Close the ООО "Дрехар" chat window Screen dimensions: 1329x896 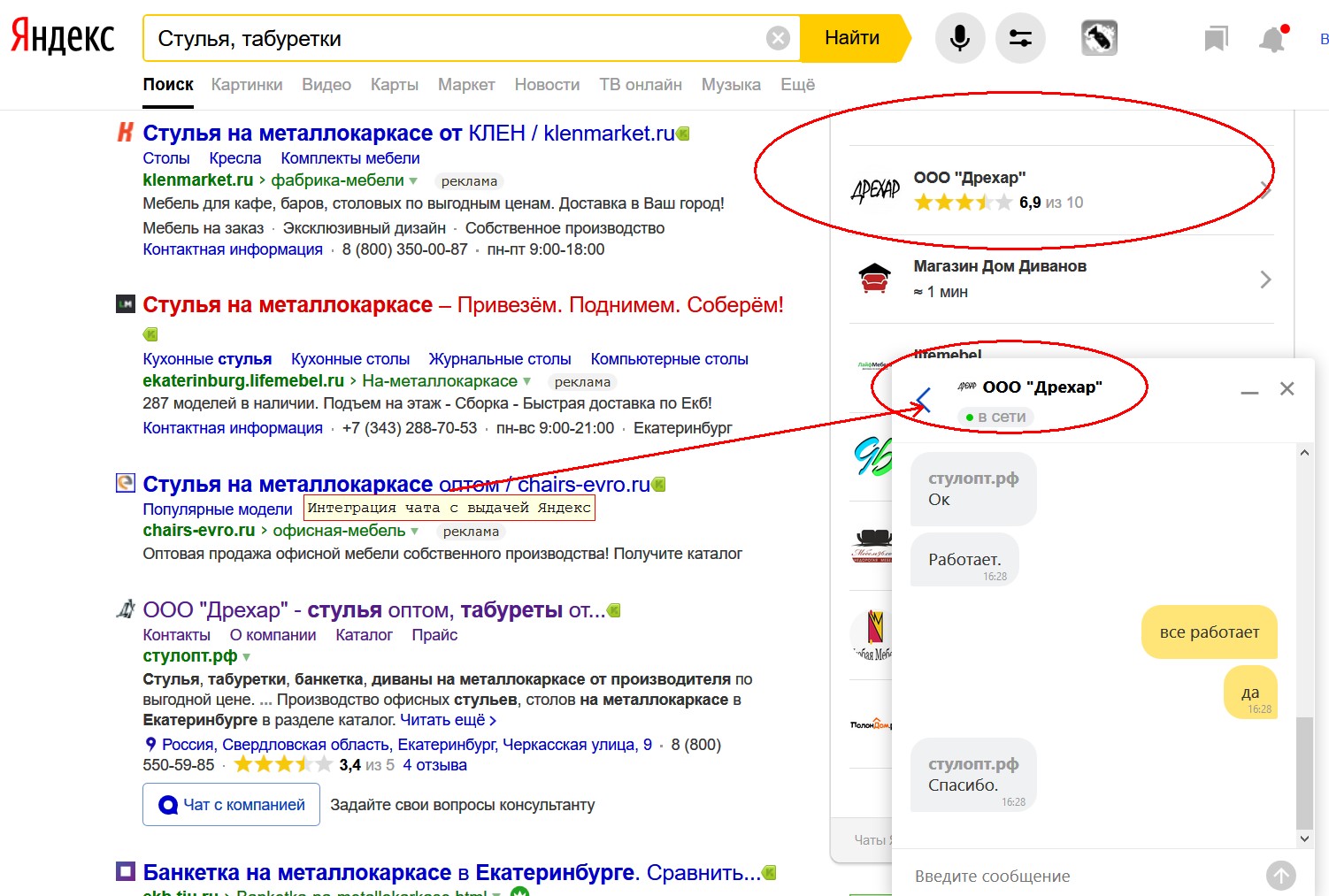[1287, 388]
